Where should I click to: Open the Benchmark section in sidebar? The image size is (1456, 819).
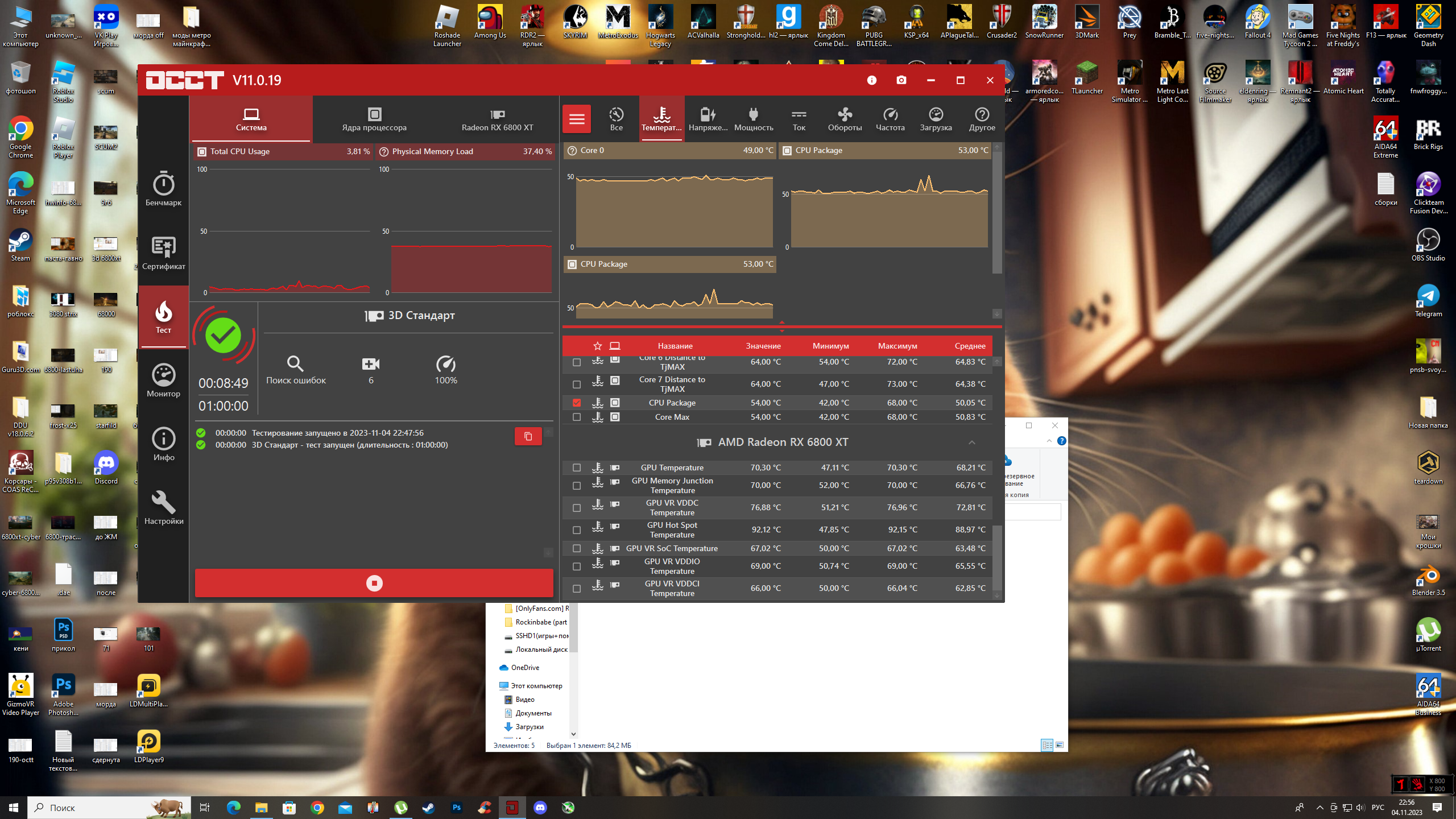tap(163, 189)
